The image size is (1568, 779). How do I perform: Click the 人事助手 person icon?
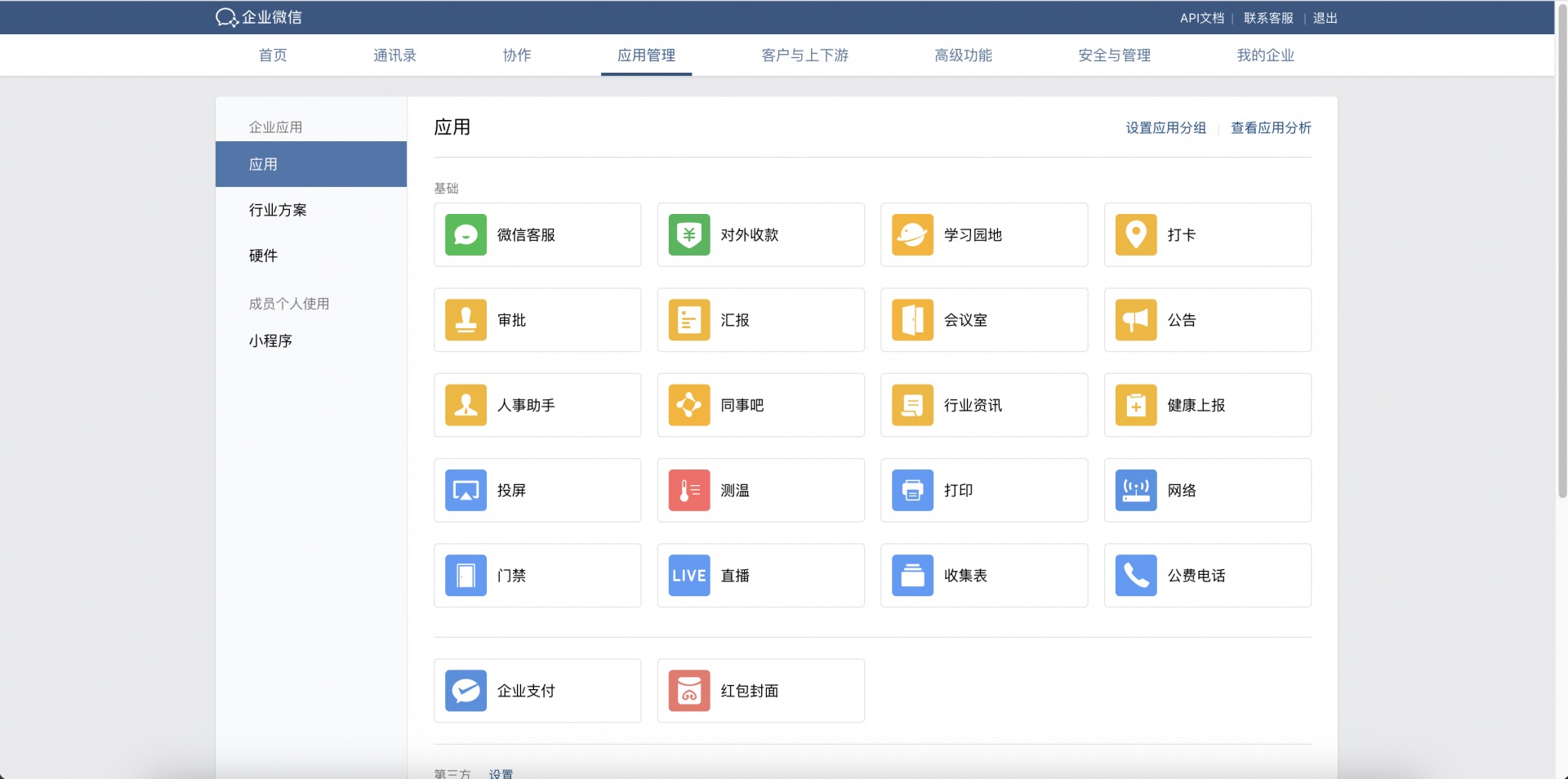click(x=465, y=405)
